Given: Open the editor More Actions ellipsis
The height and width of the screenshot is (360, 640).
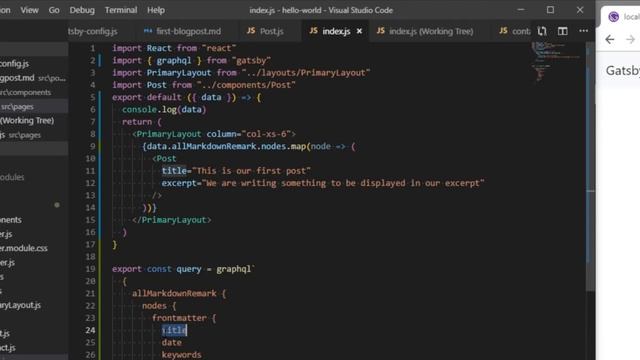Looking at the screenshot, I should tap(584, 31).
